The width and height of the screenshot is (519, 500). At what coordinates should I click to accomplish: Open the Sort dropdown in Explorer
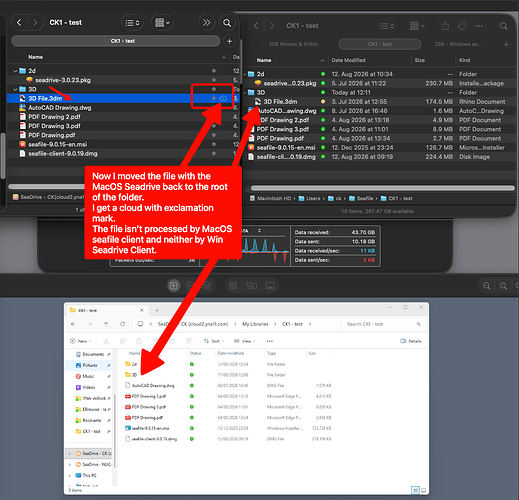click(x=213, y=341)
